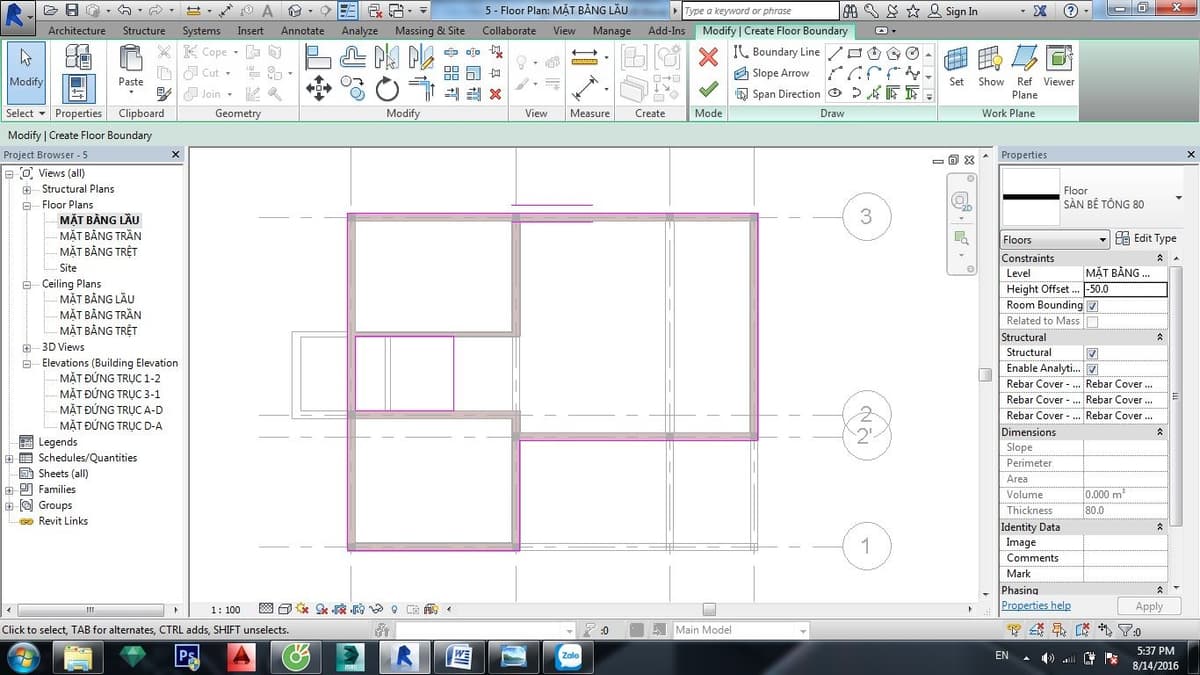Switch to the Collaborate tab

(x=509, y=31)
